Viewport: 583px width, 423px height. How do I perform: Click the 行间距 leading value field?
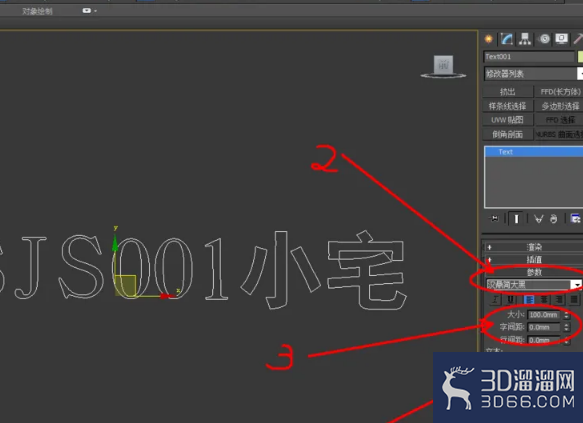pos(544,340)
